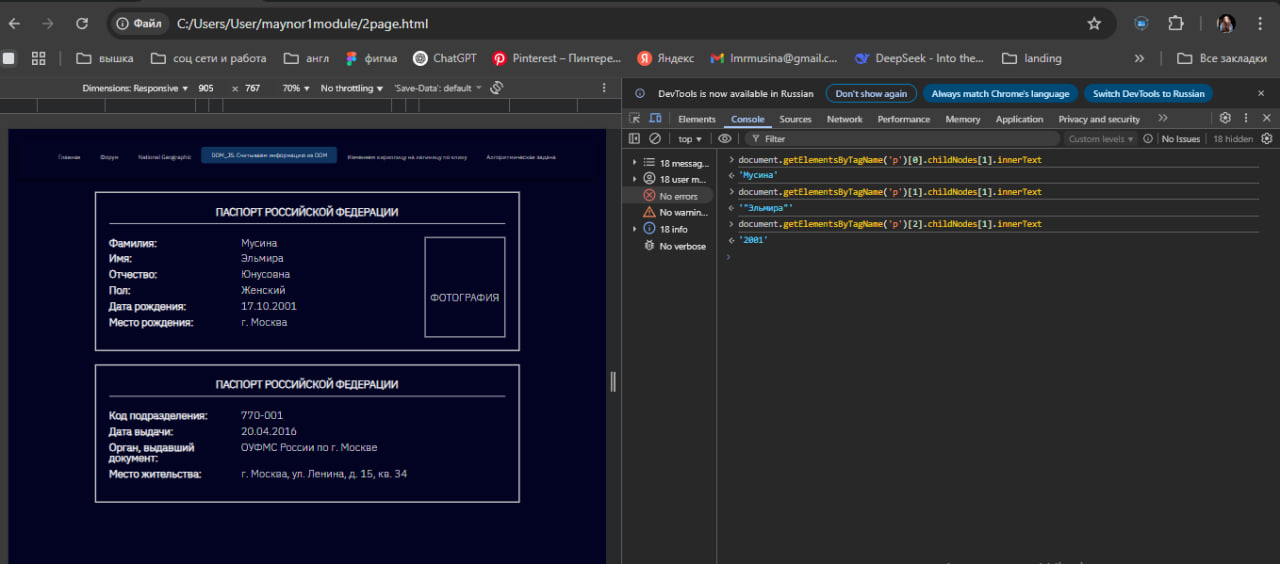Open console settings gear next to hidden count
The height and width of the screenshot is (564, 1280).
pos(1267,139)
